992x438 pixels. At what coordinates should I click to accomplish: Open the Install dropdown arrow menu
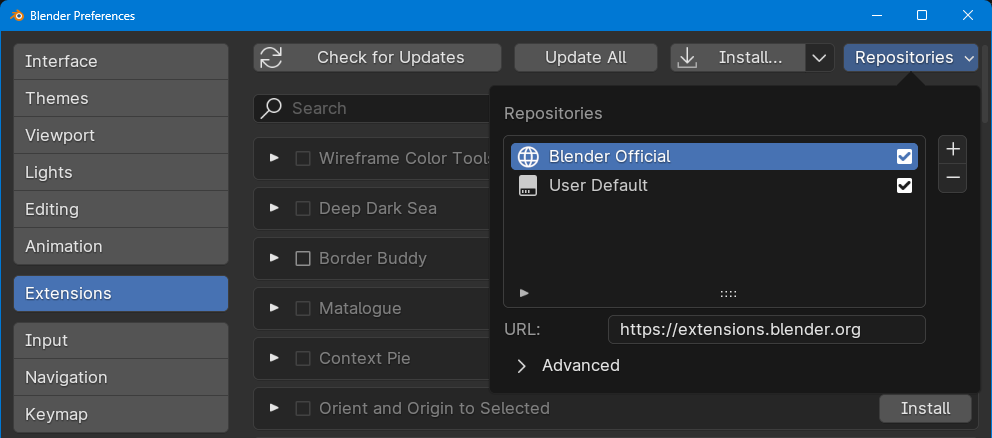(x=819, y=58)
